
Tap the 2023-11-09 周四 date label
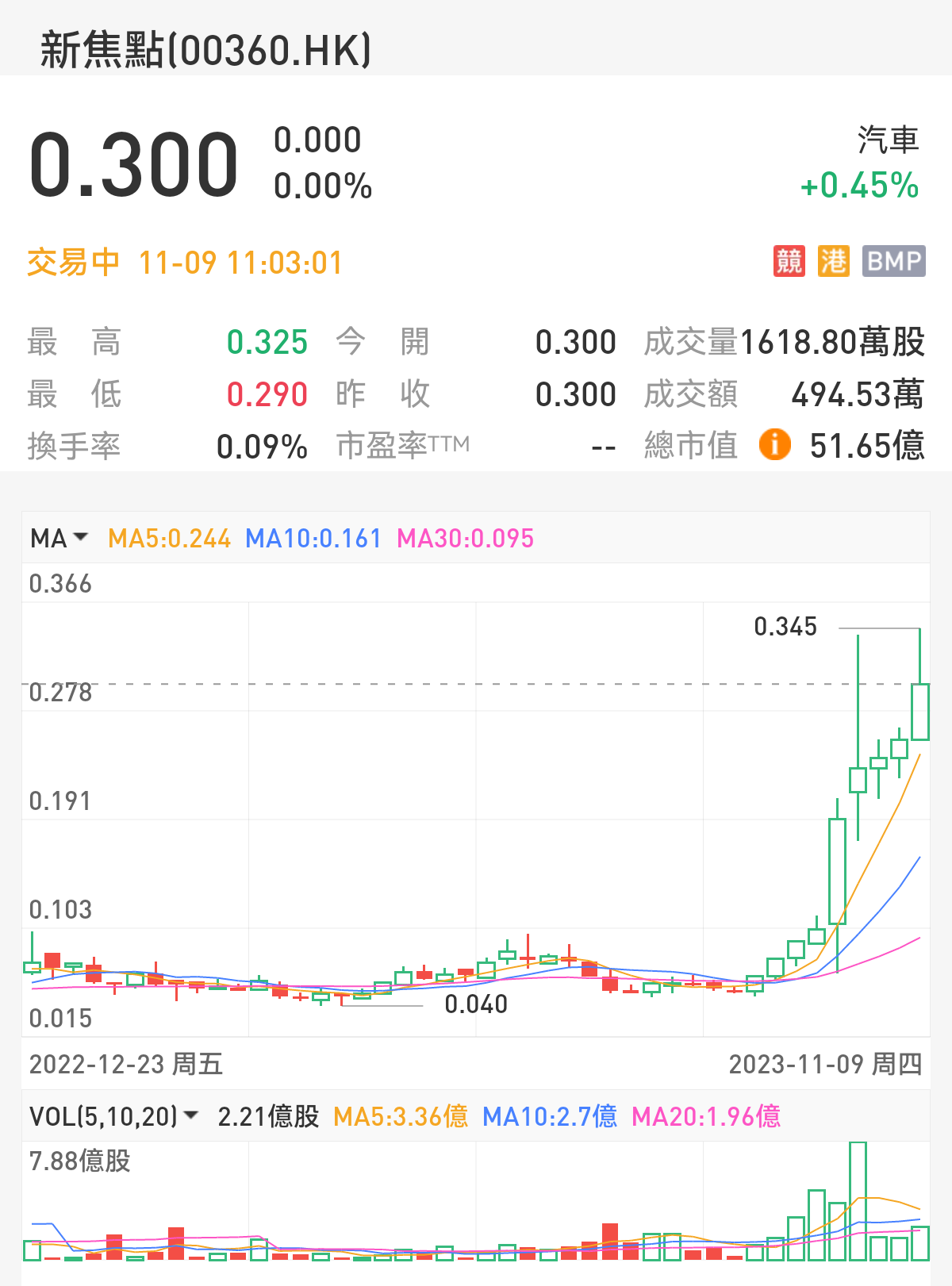pos(825,1064)
